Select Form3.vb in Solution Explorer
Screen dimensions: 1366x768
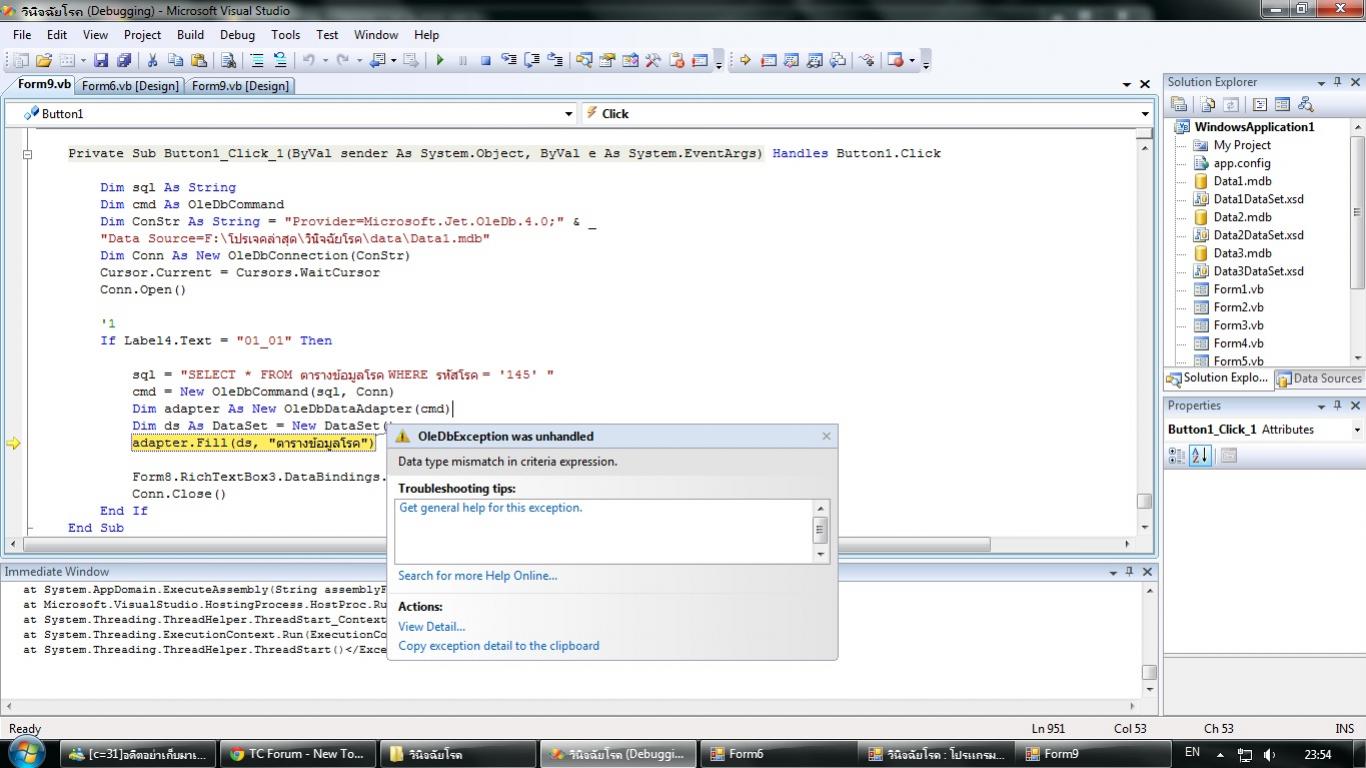tap(1238, 325)
